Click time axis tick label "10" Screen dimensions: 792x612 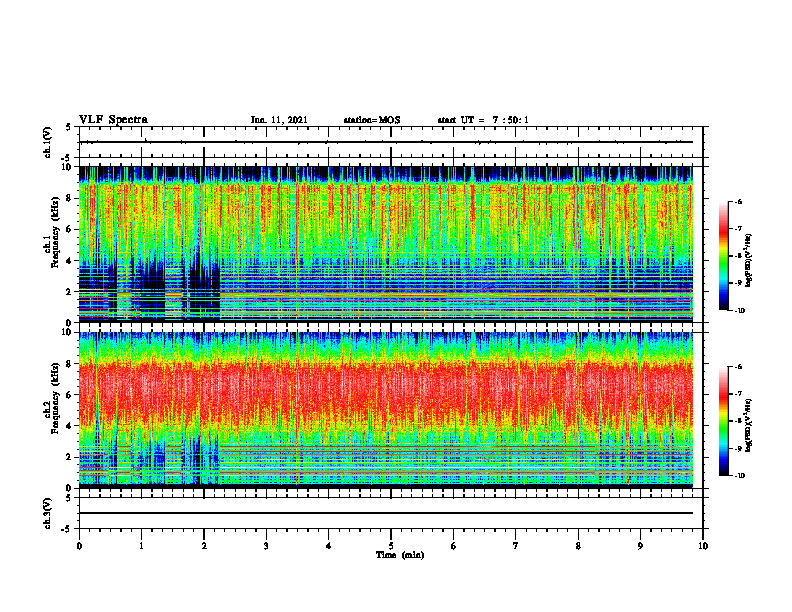[703, 546]
